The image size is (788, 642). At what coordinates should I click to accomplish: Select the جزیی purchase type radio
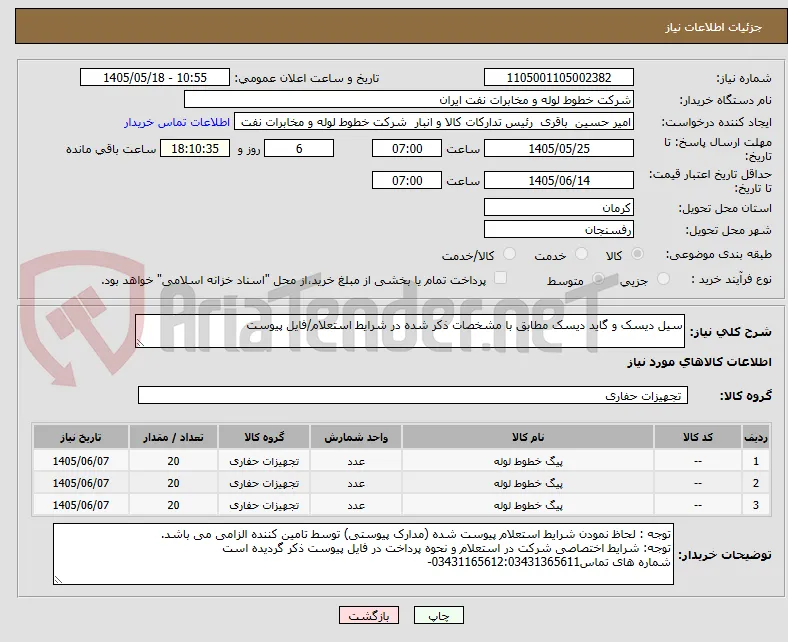tap(663, 279)
